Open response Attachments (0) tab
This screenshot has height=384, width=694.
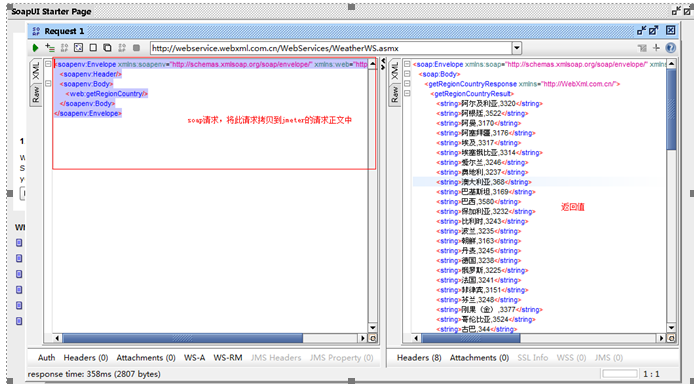(x=479, y=357)
